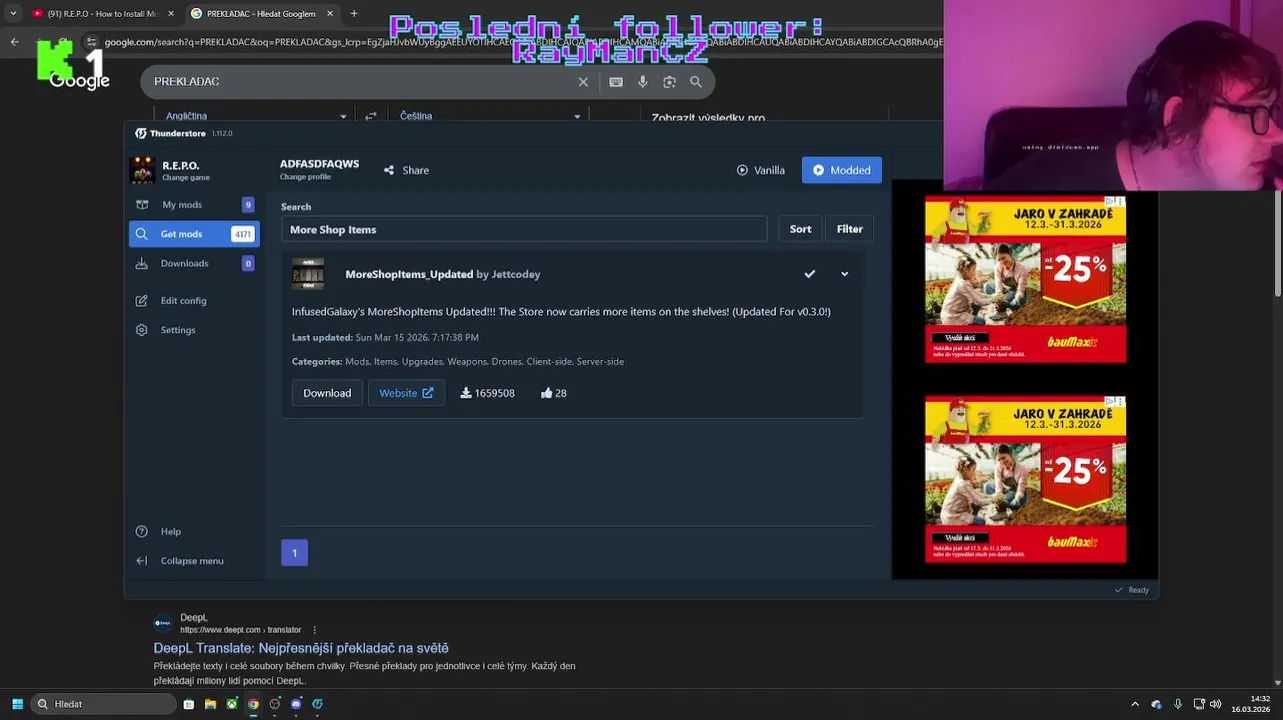Open Angličtina source language dropdown

(256, 116)
